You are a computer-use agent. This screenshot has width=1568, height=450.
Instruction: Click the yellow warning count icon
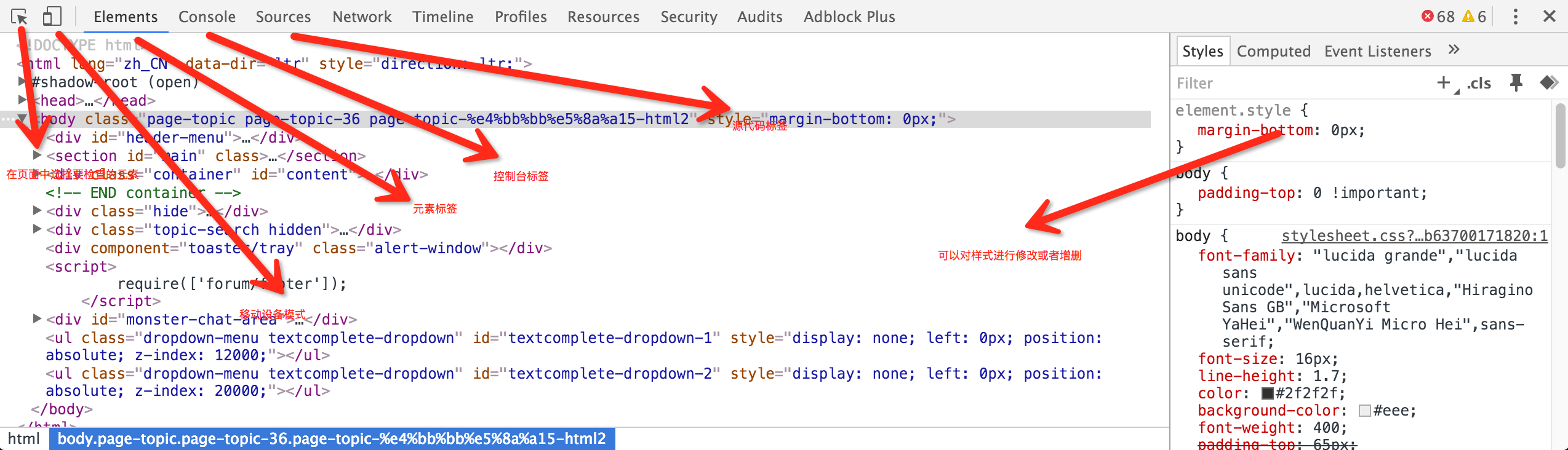coord(1468,17)
